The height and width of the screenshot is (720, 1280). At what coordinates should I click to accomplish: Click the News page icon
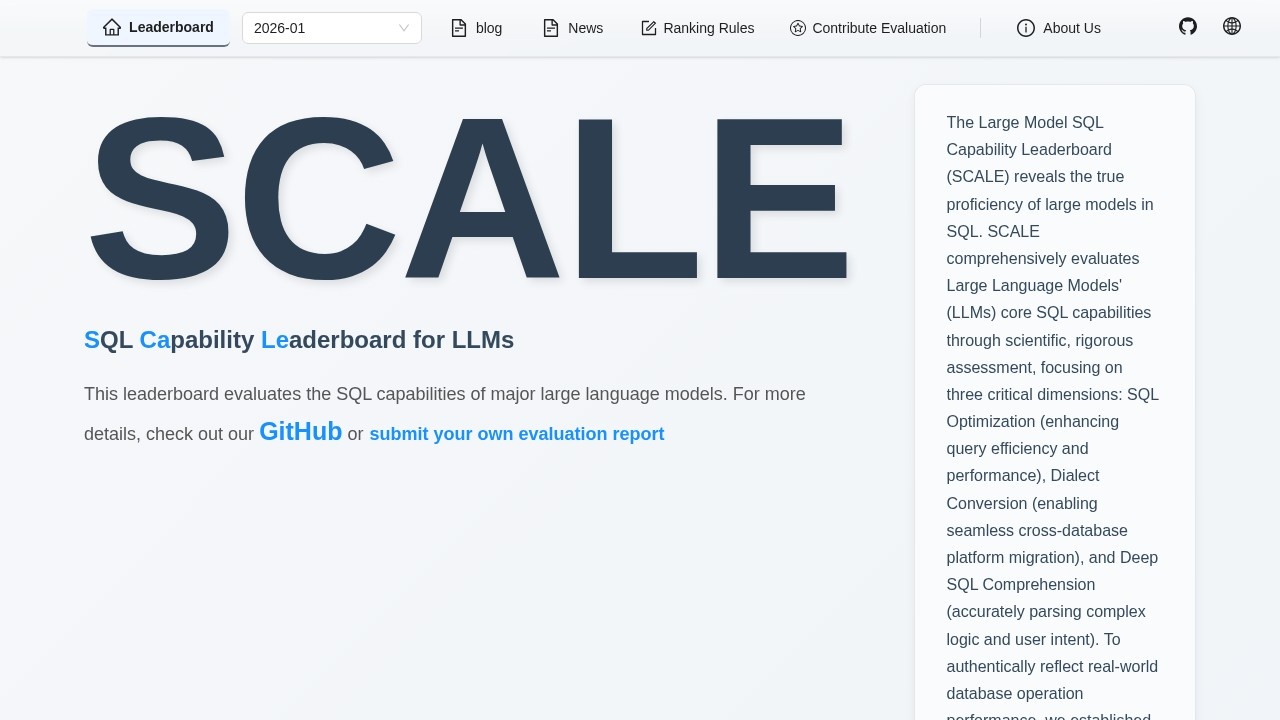(x=550, y=28)
